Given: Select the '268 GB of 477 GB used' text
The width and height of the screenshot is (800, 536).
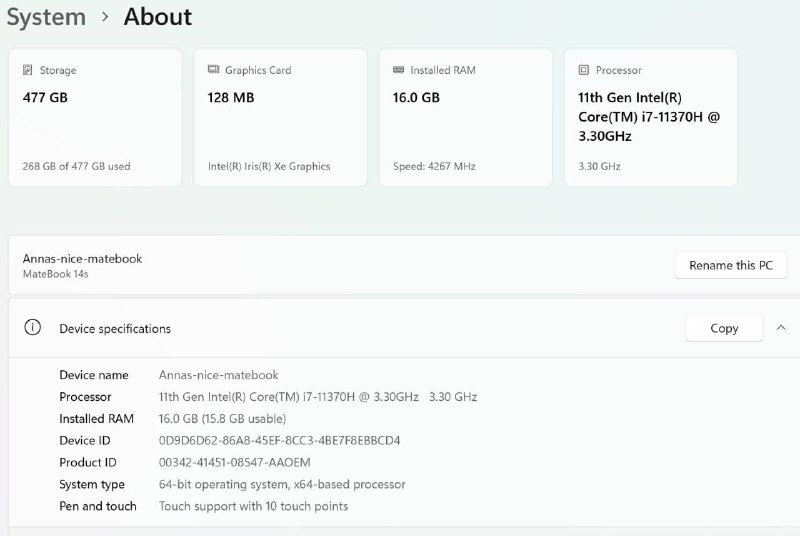Looking at the screenshot, I should pyautogui.click(x=77, y=166).
